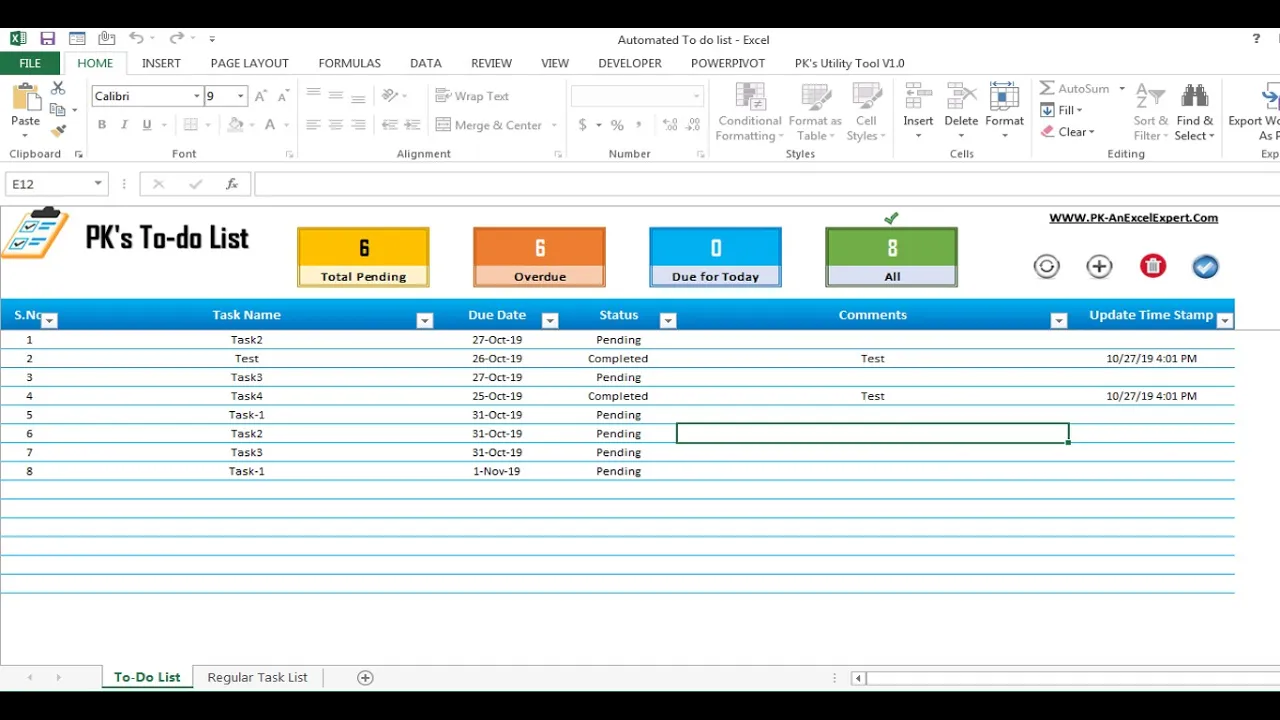The height and width of the screenshot is (720, 1280).
Task: Select center align icon
Action: point(336,125)
